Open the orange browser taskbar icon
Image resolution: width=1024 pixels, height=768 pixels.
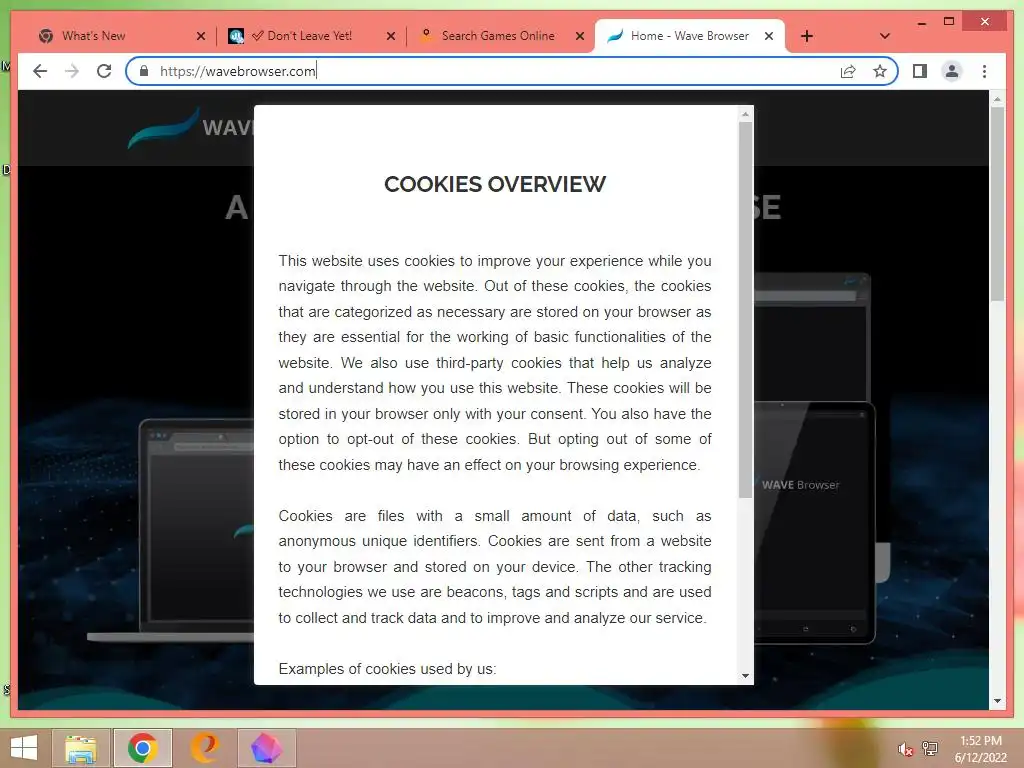204,748
